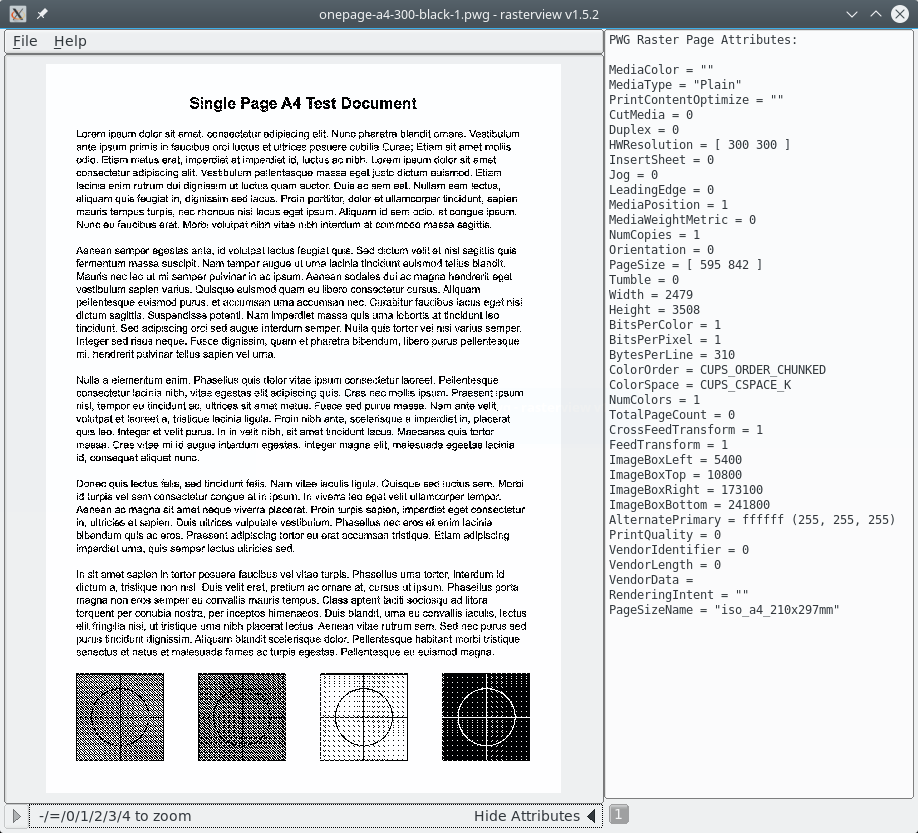
Task: Click the 'TotalPageCount = 0' line
Action: (672, 415)
